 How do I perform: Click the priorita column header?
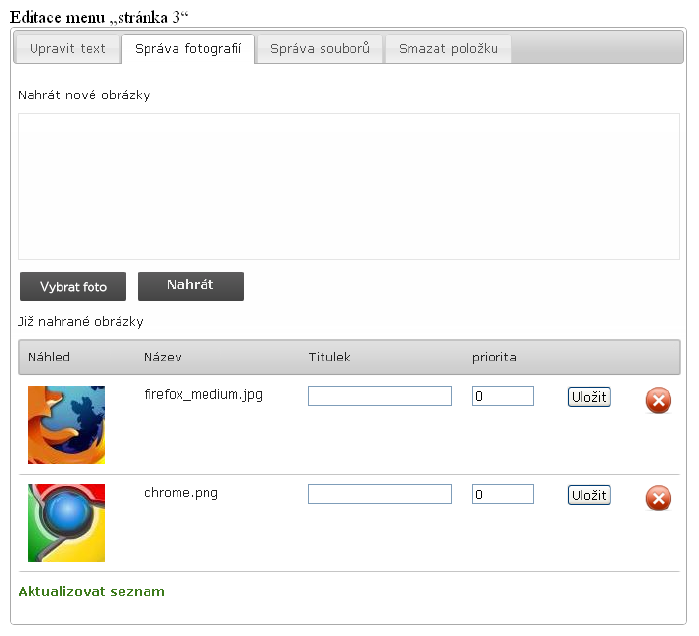[494, 357]
